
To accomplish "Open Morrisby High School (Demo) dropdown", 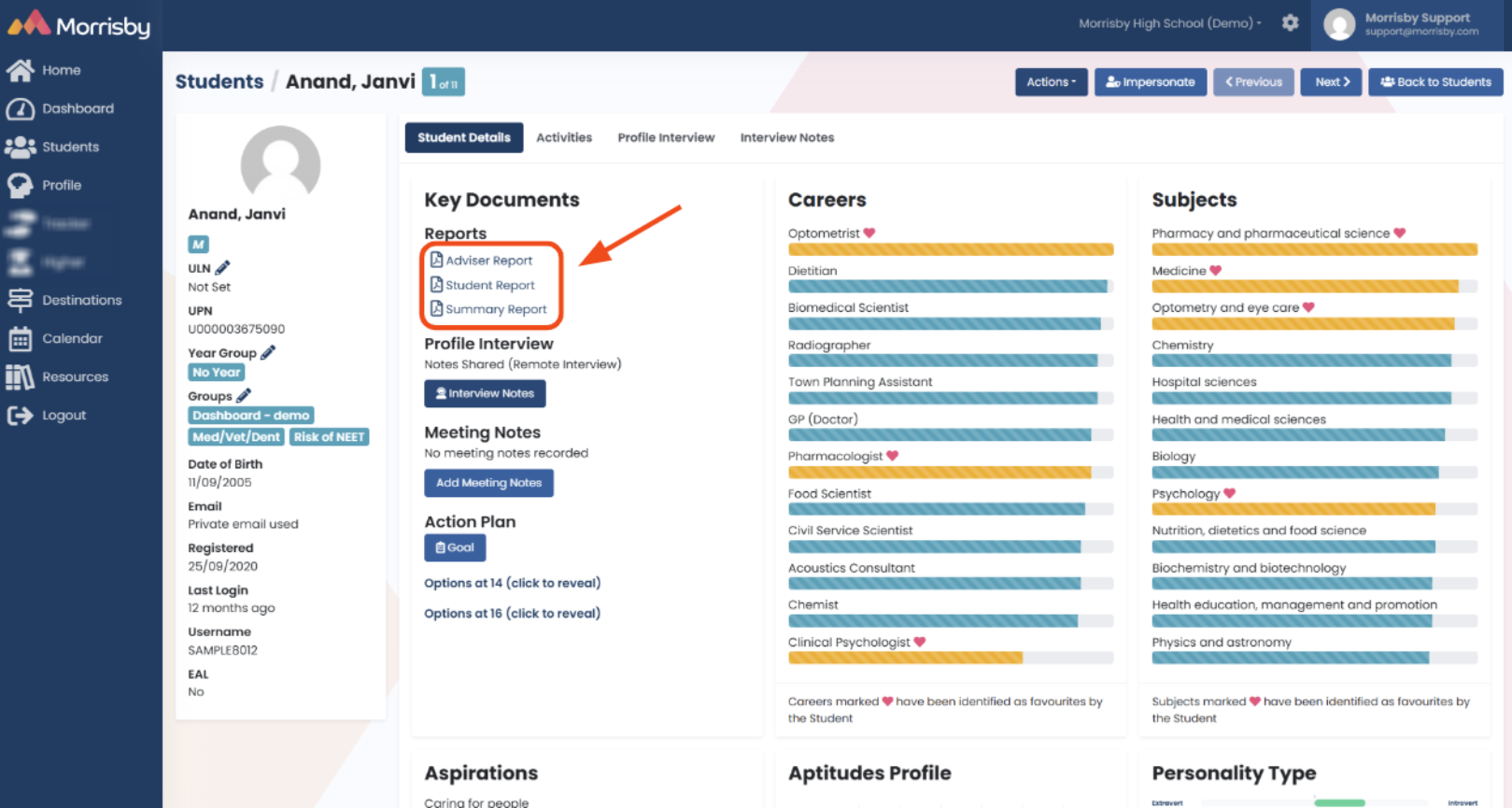I will [x=1169, y=23].
